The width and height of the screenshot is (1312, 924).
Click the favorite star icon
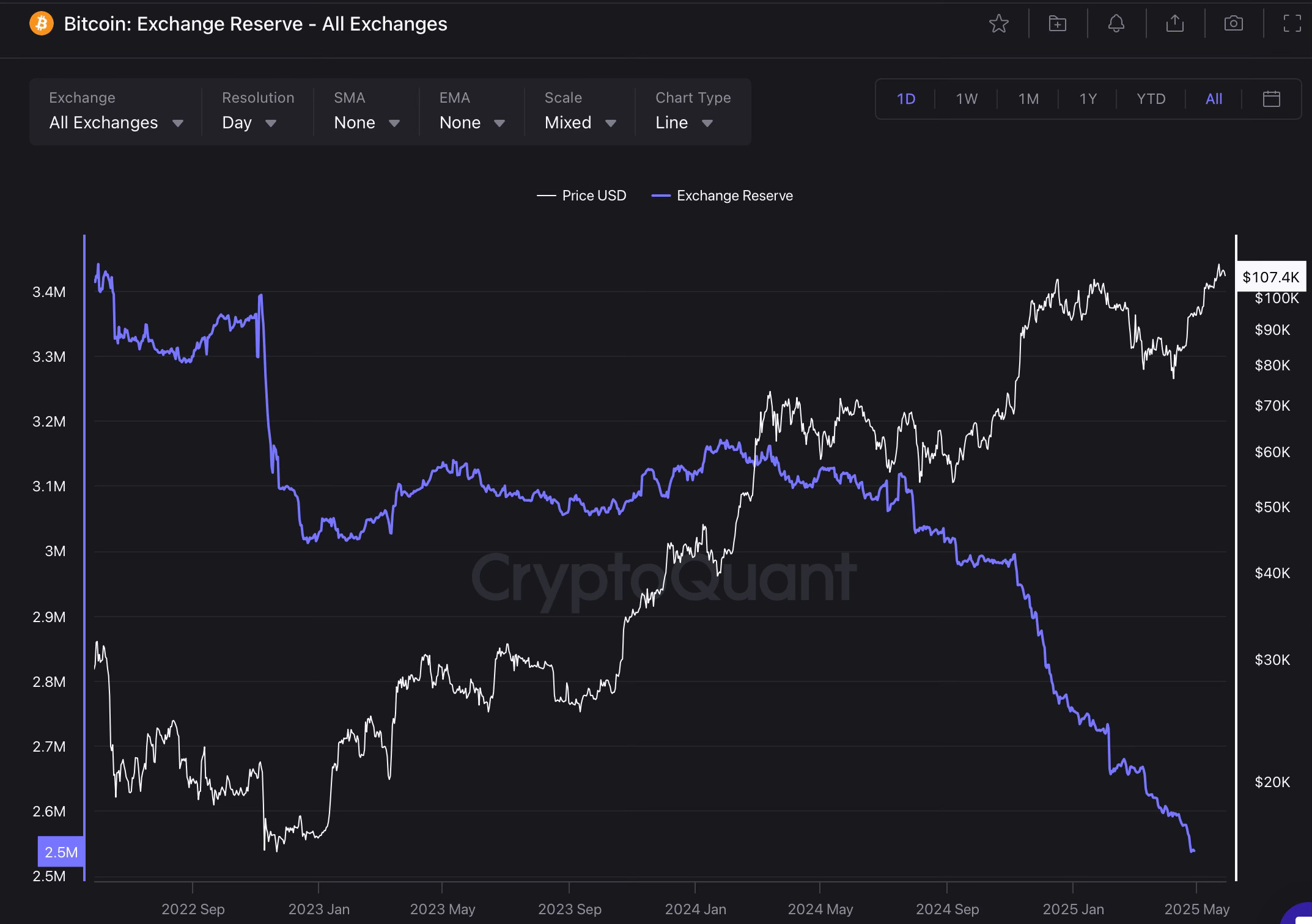(998, 24)
